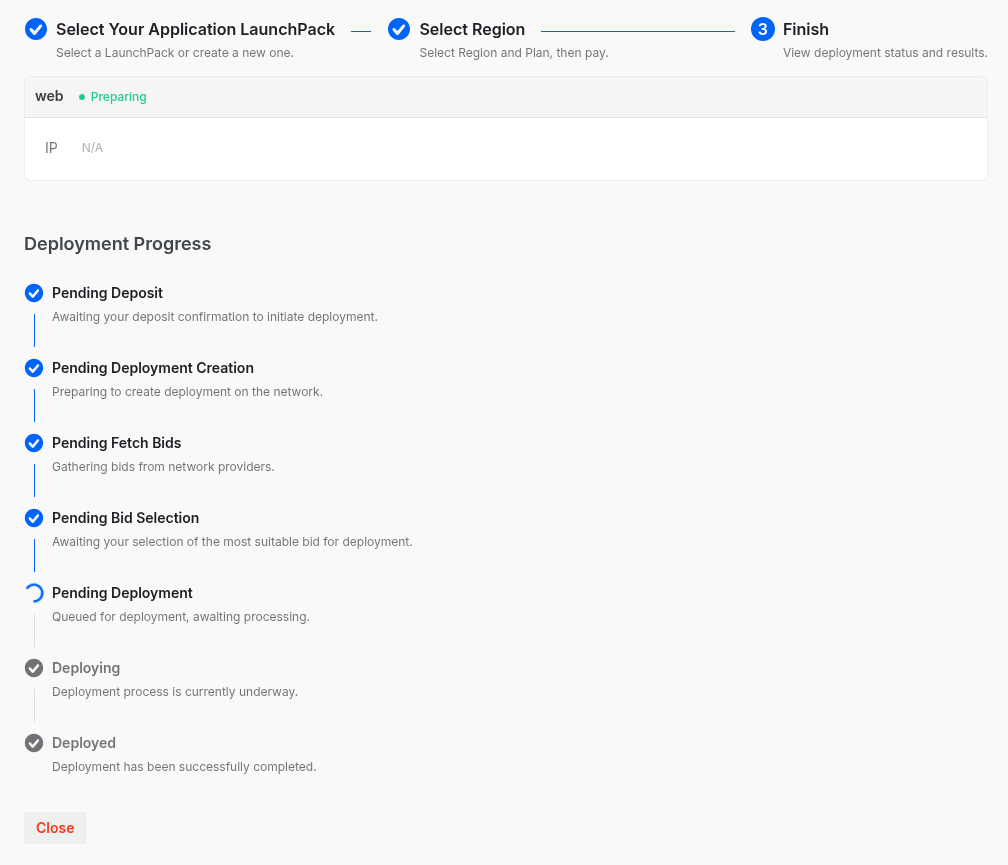The image size is (1008, 865).
Task: Select the Pending Fetch Bids checkmark icon
Action: [33, 443]
